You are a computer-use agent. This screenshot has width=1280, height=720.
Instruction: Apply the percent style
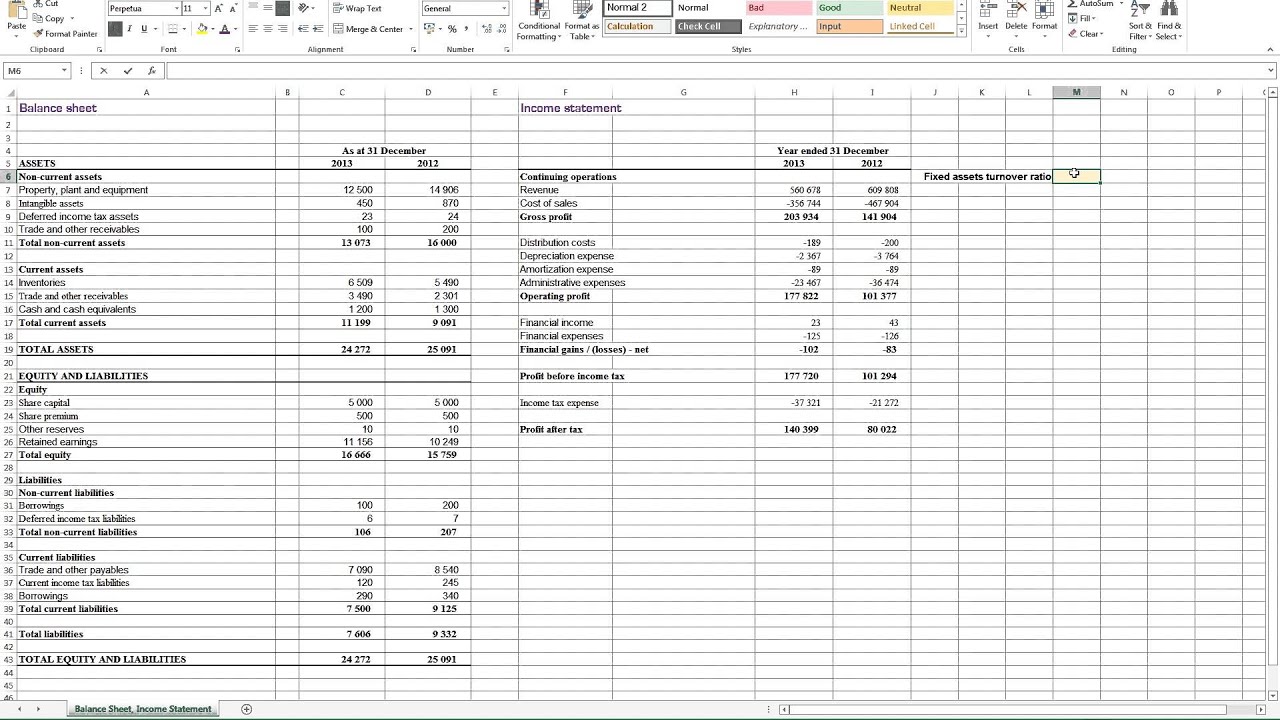pos(452,29)
